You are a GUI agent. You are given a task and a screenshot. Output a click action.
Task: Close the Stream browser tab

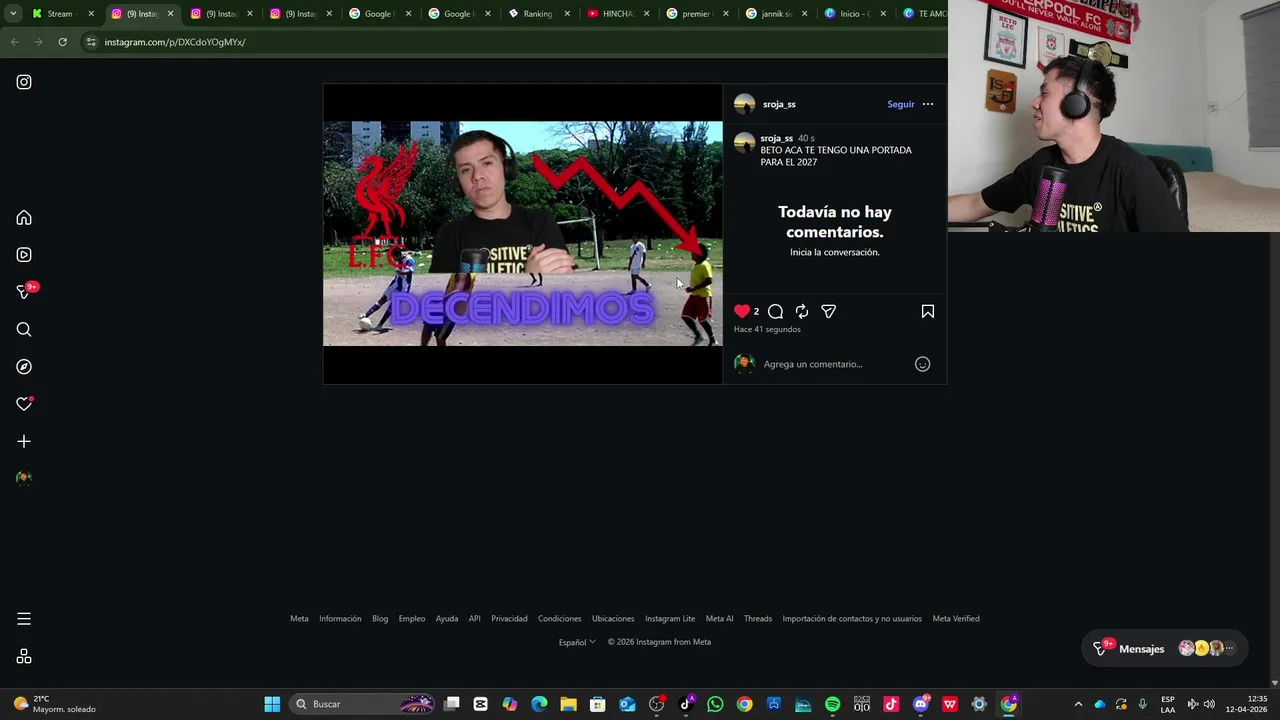[x=91, y=14]
